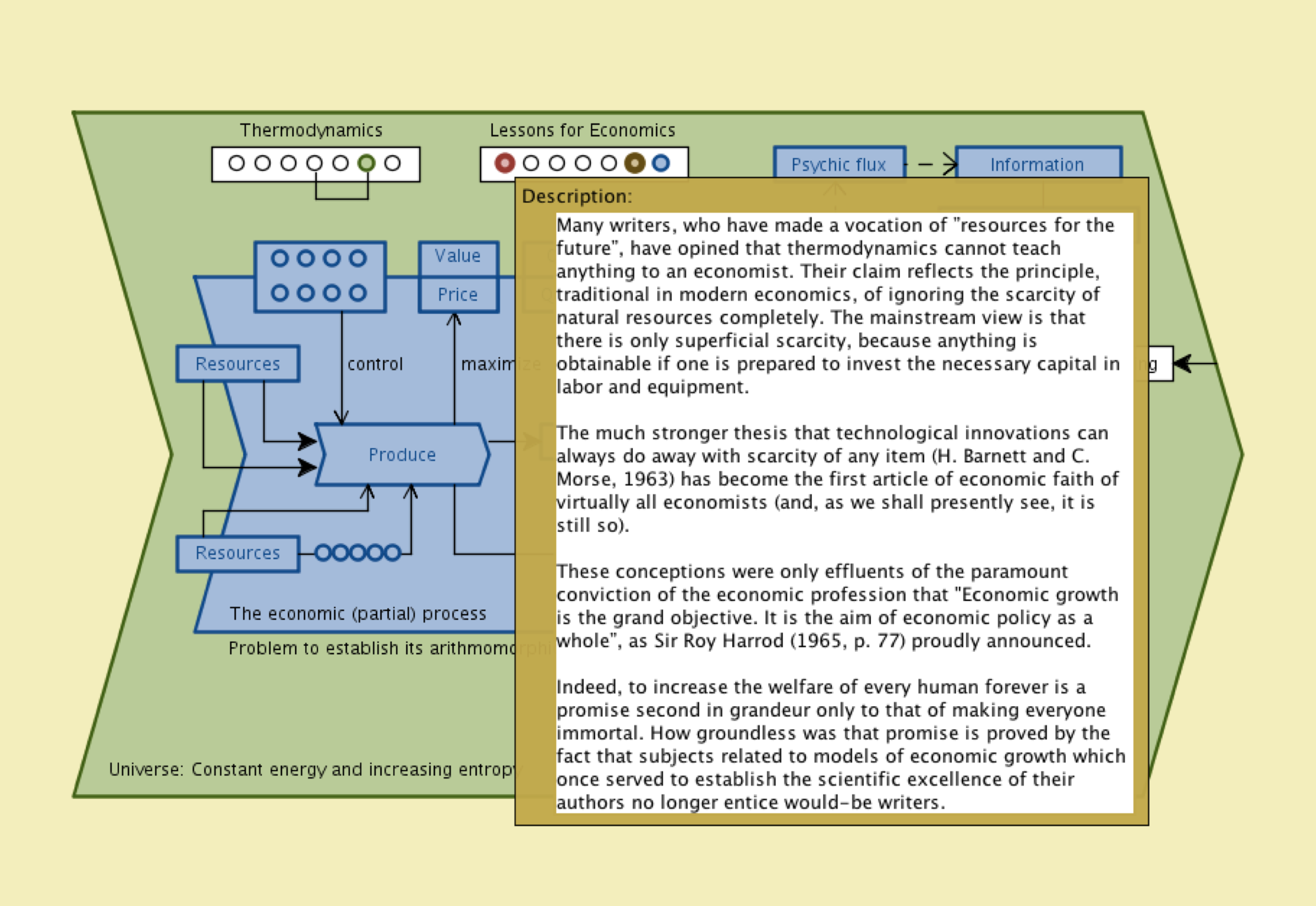1316x906 pixels.
Task: Select the Produce process shape
Action: click(x=402, y=455)
